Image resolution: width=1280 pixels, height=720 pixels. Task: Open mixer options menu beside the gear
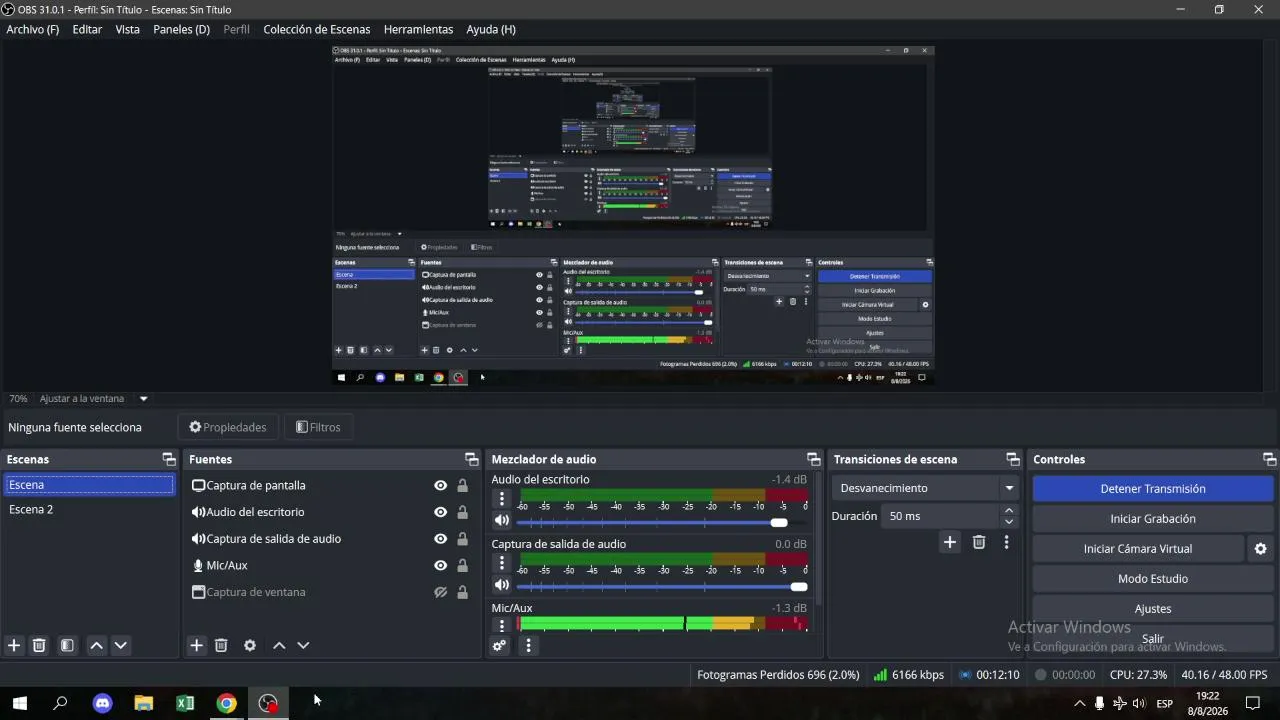528,645
